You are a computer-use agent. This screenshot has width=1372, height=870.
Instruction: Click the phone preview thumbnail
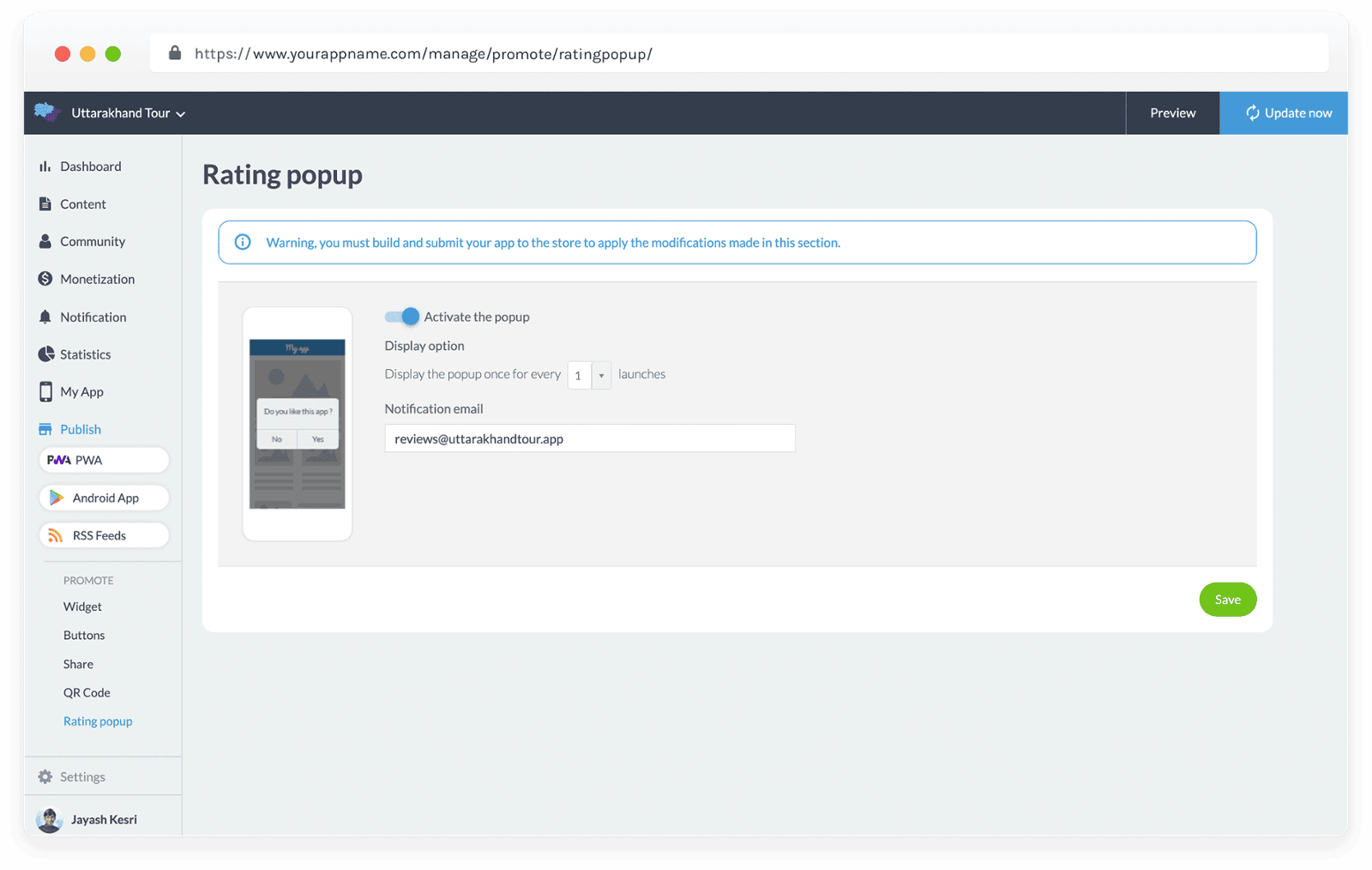297,424
